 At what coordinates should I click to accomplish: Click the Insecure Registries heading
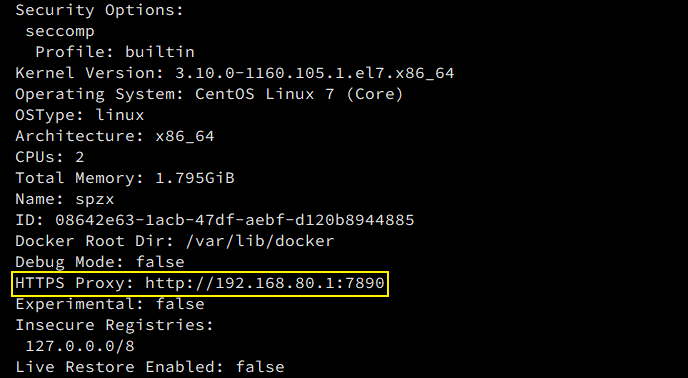tap(115, 325)
